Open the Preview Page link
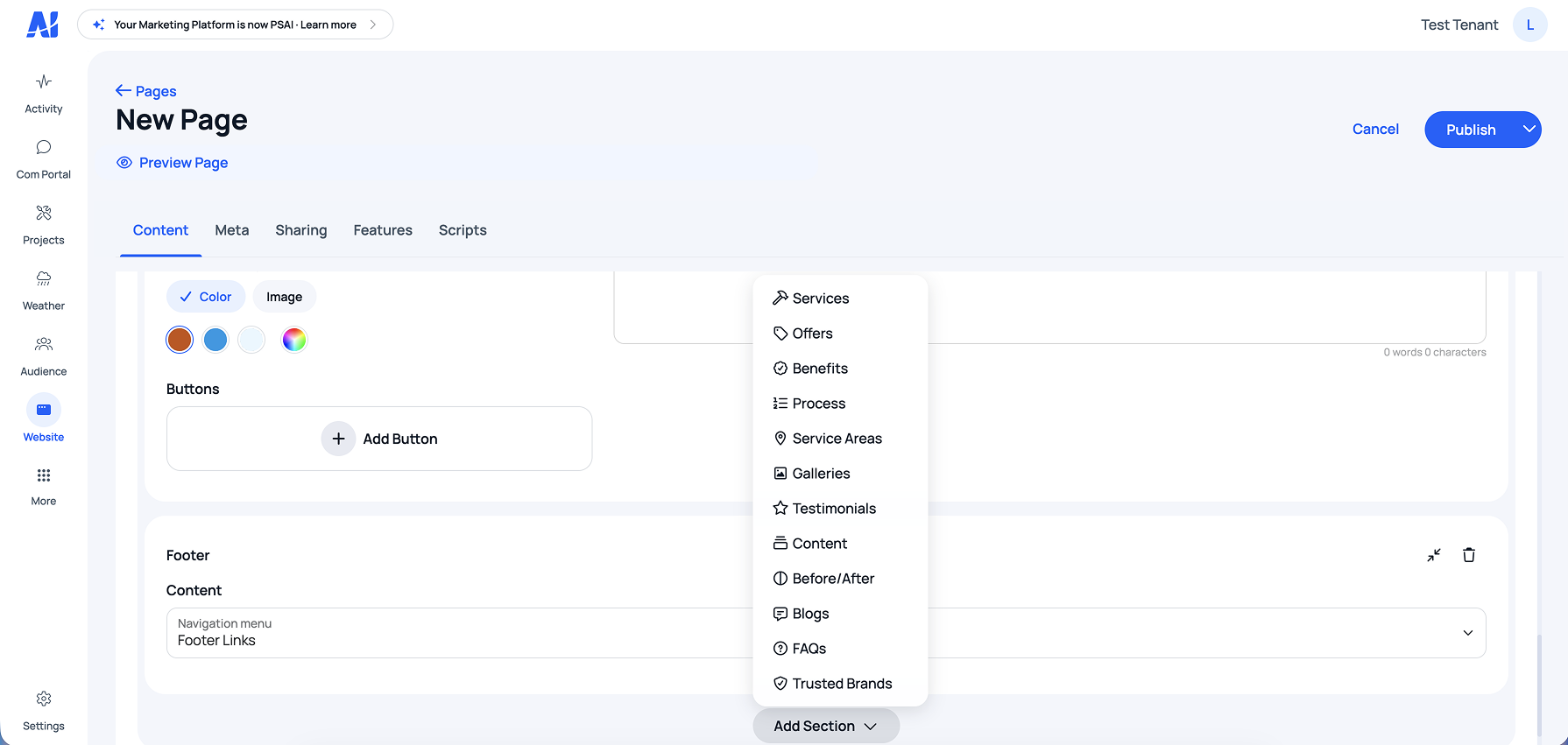Image resolution: width=1568 pixels, height=745 pixels. pyautogui.click(x=183, y=163)
